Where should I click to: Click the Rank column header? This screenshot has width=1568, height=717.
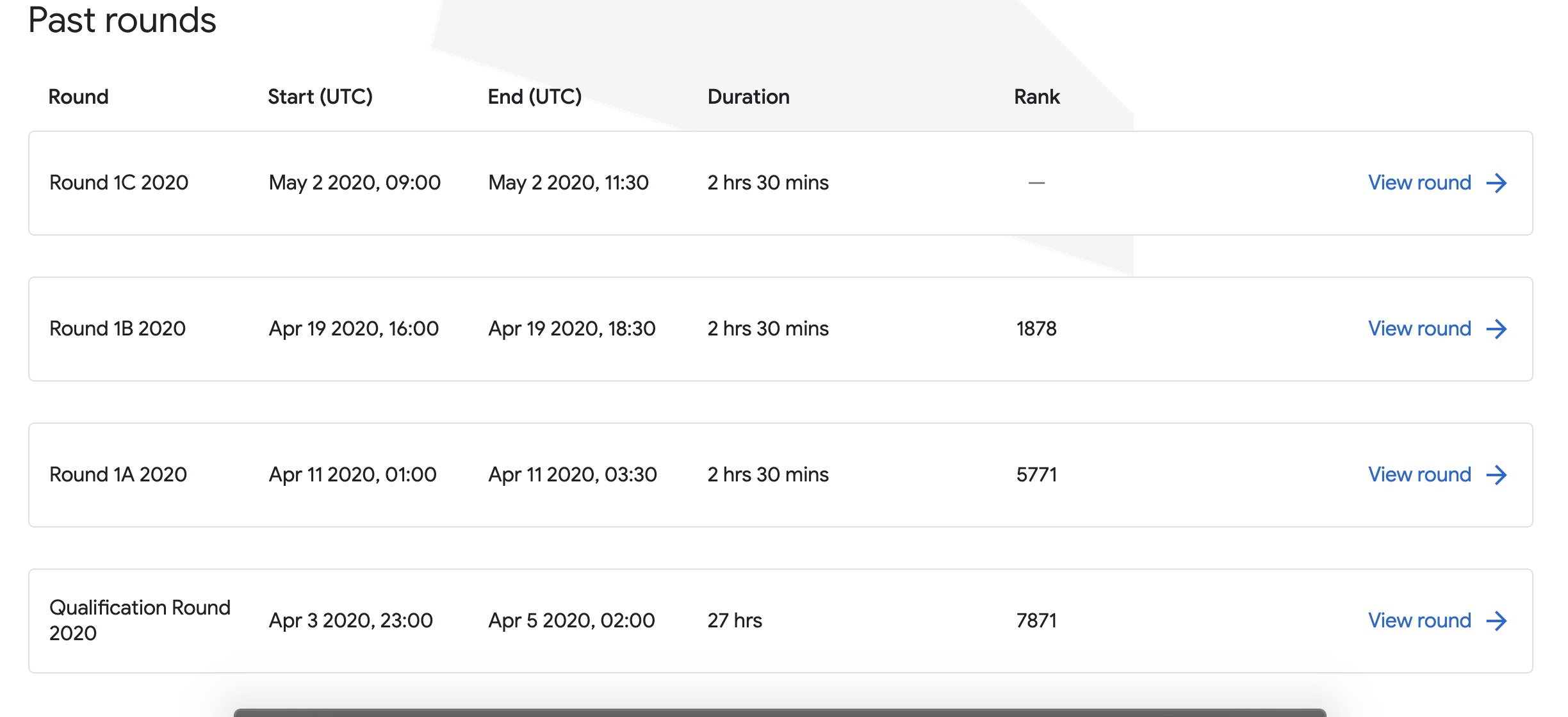click(1037, 97)
